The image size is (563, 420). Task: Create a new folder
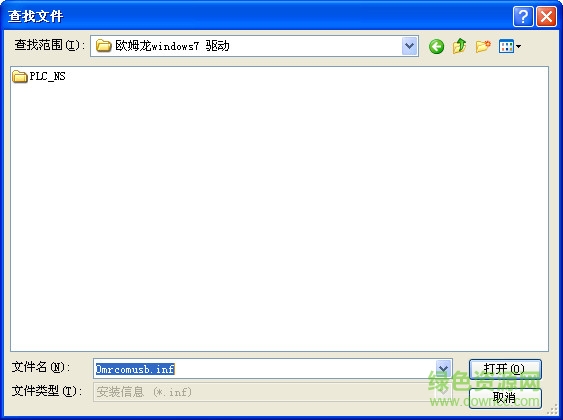483,46
